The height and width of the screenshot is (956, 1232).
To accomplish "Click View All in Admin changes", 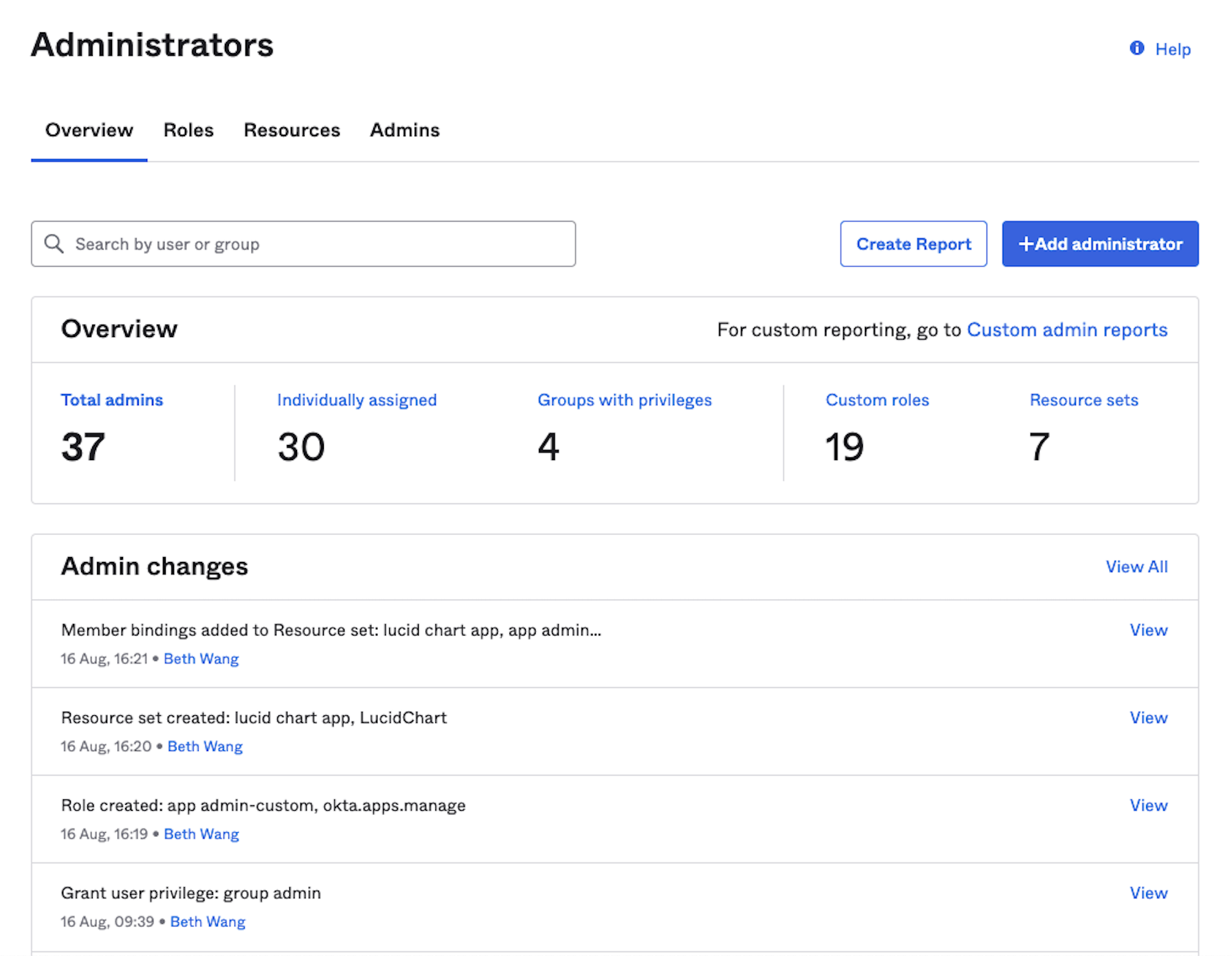I will [x=1136, y=567].
